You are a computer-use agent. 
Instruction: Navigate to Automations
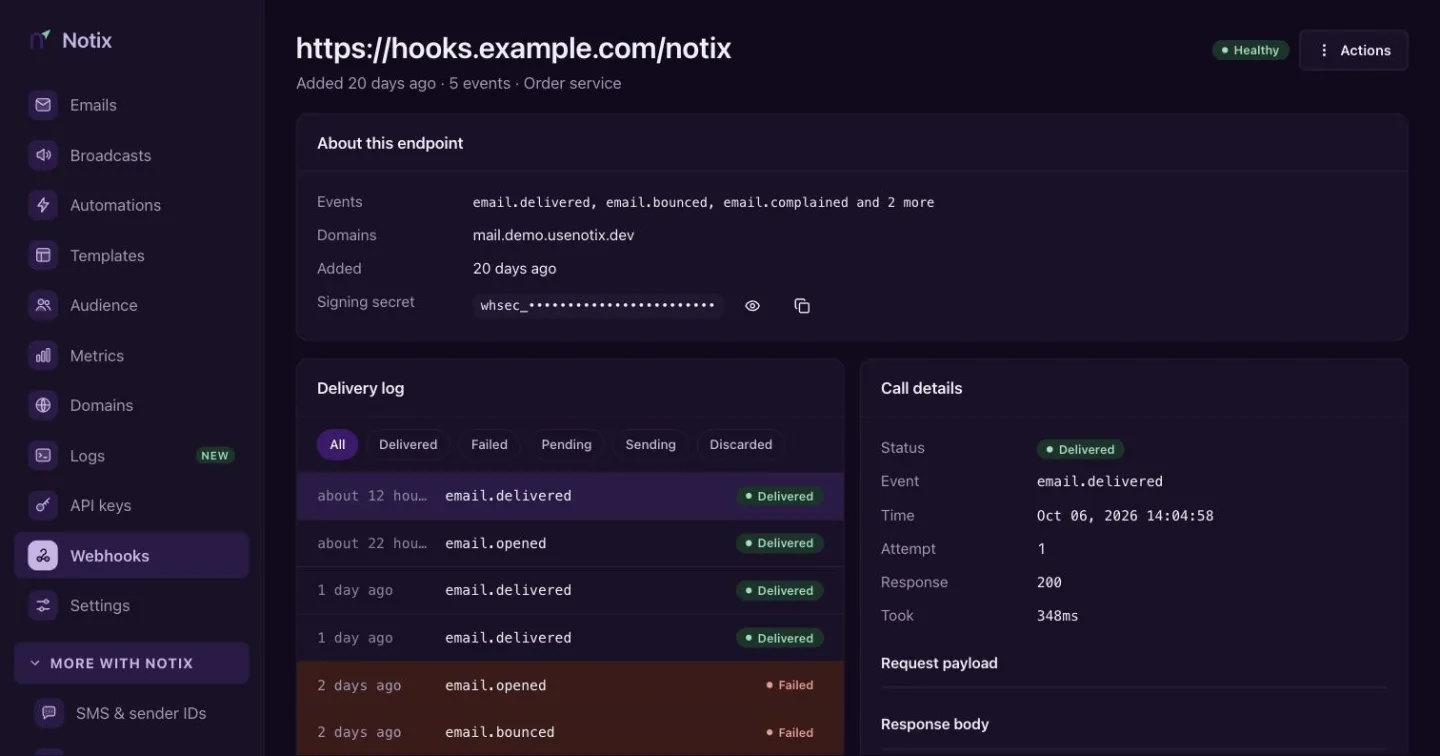click(x=131, y=205)
